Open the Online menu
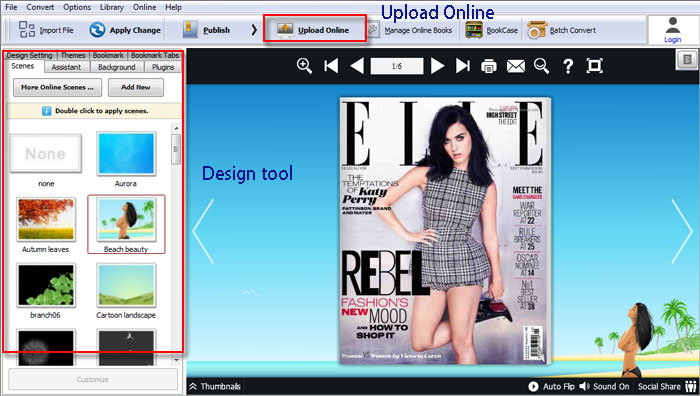700x396 pixels. click(144, 7)
